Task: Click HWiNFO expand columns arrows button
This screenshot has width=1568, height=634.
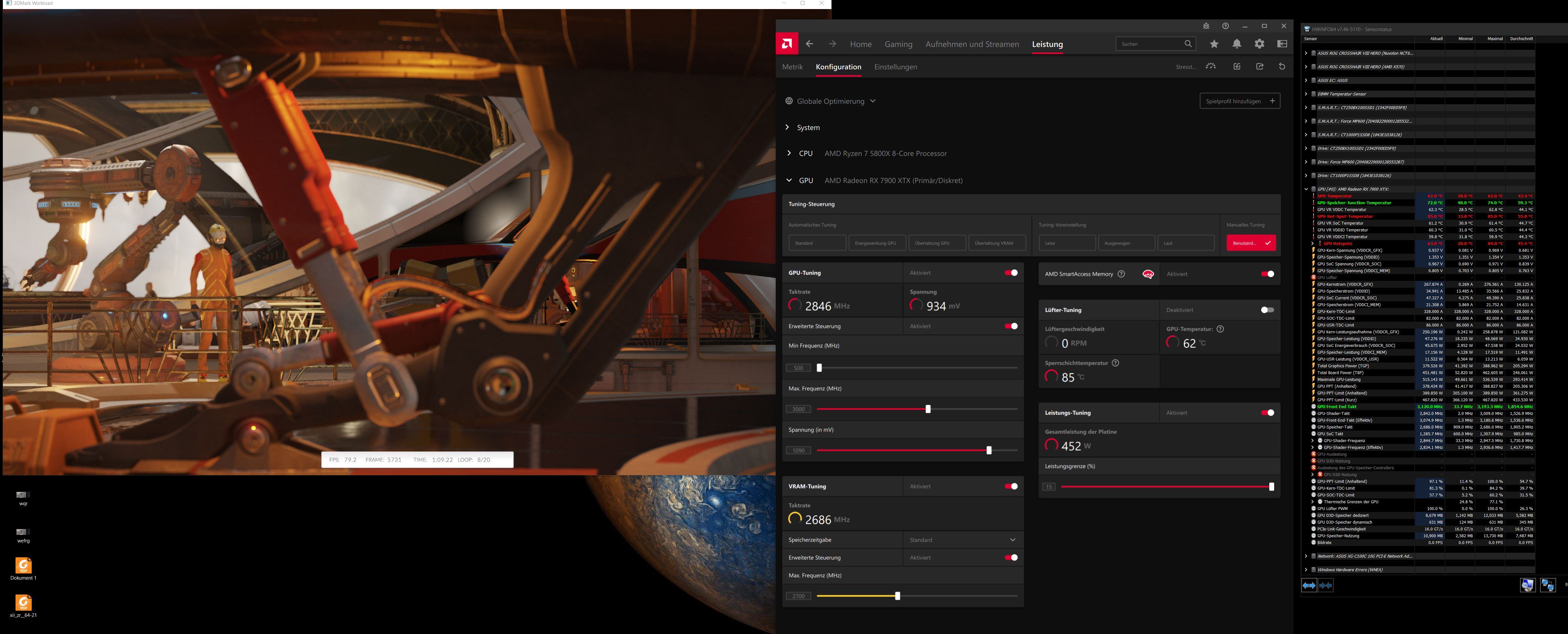Action: click(1309, 585)
